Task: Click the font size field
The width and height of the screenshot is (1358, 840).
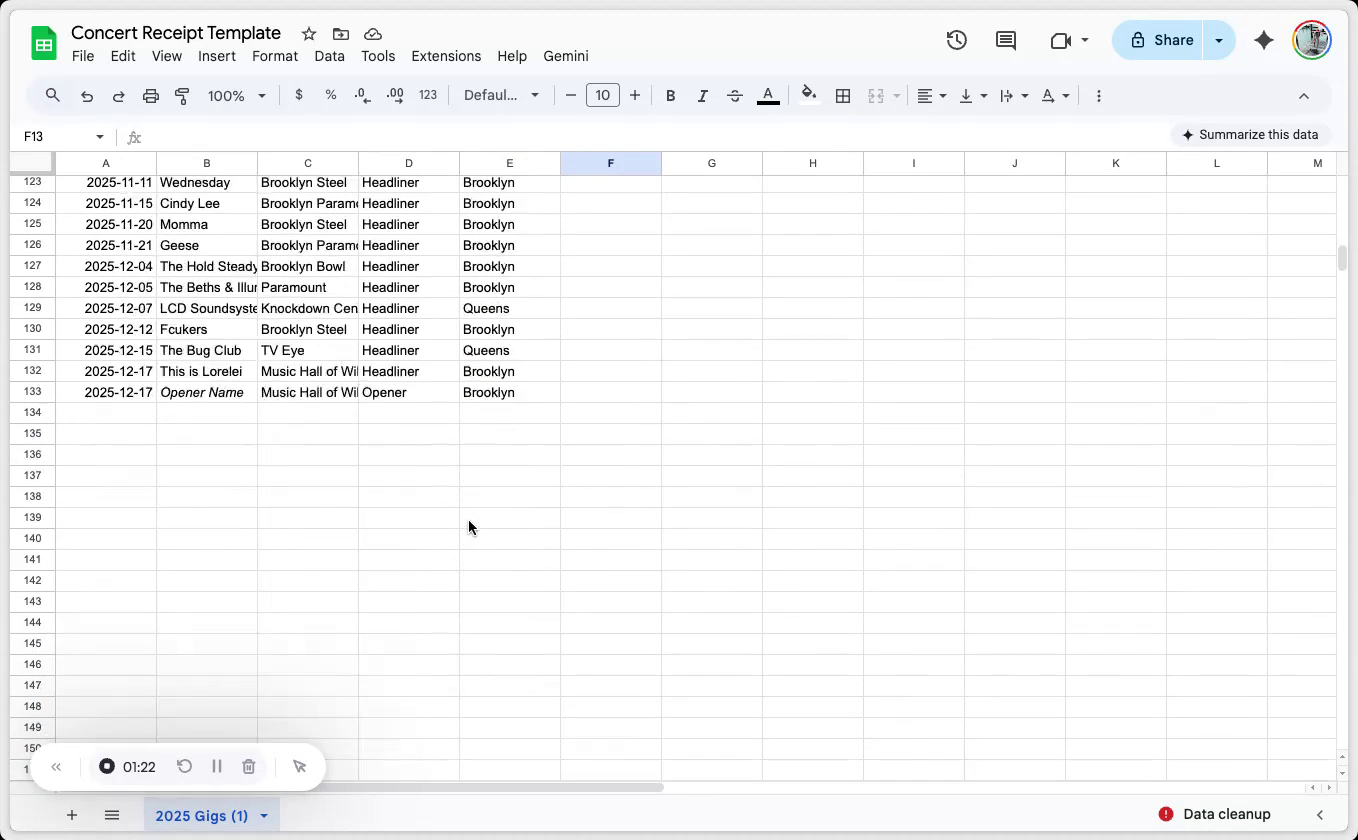Action: tap(603, 96)
